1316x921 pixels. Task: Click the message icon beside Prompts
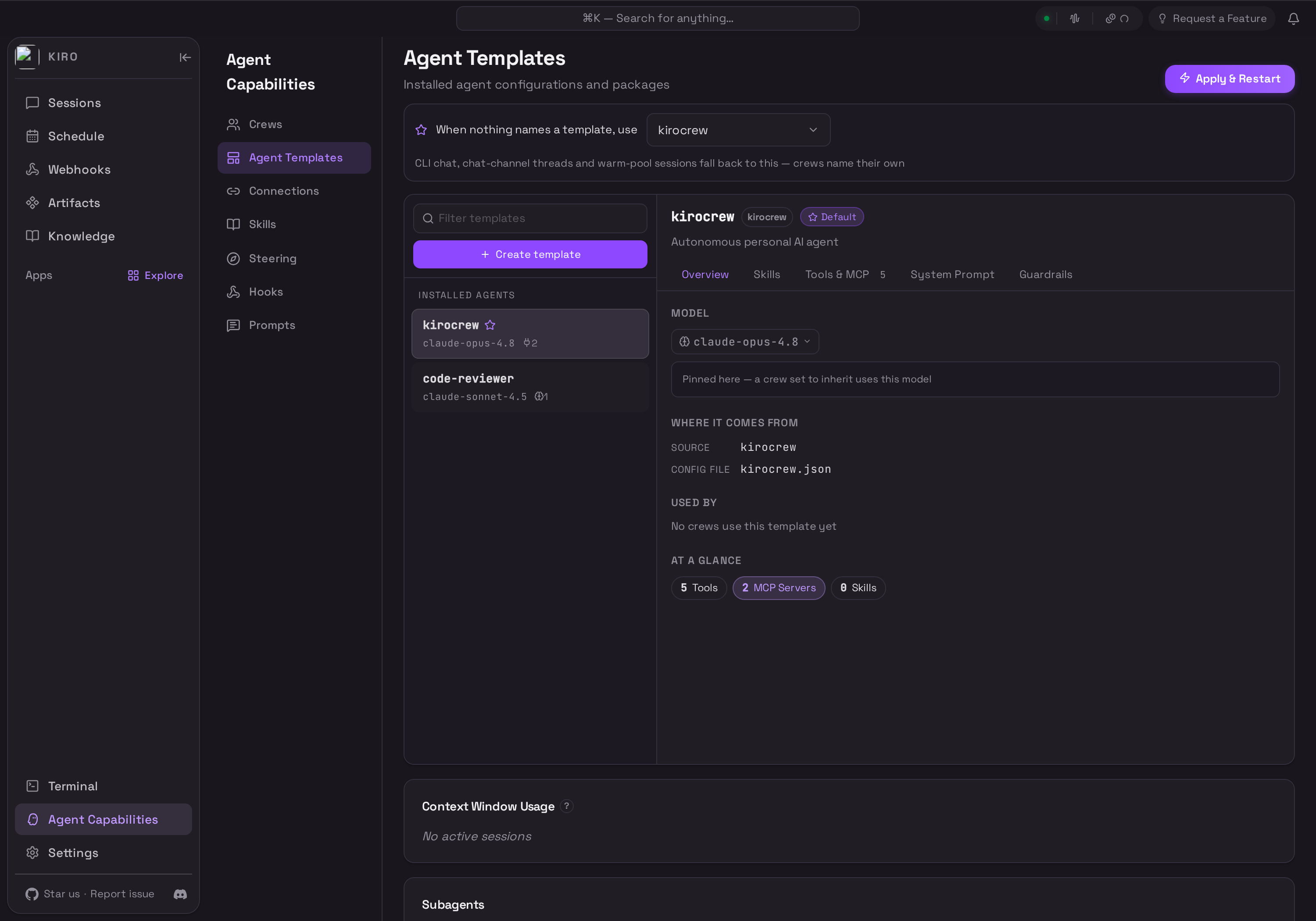[x=233, y=325]
